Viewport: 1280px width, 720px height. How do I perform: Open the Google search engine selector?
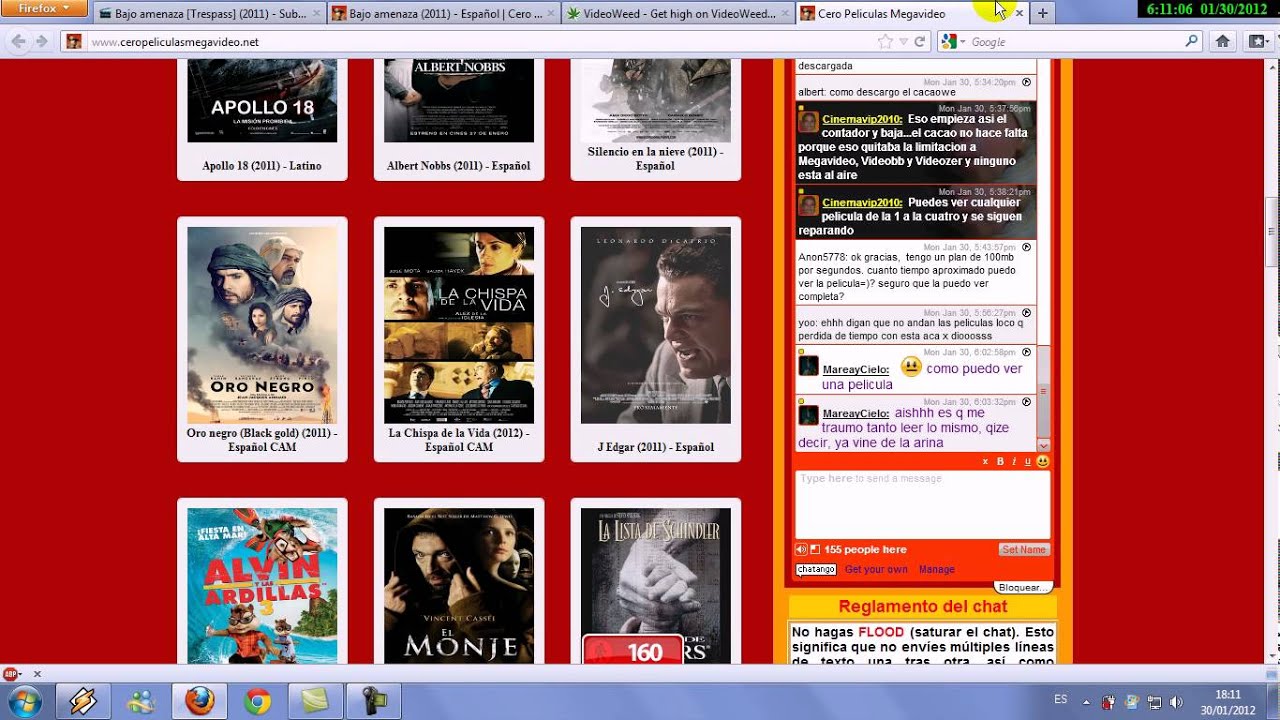pos(952,42)
